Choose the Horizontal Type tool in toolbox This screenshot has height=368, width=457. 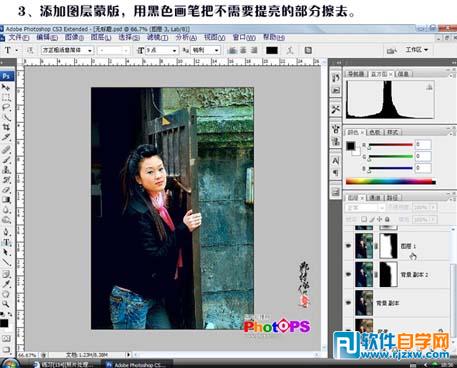tap(6, 242)
